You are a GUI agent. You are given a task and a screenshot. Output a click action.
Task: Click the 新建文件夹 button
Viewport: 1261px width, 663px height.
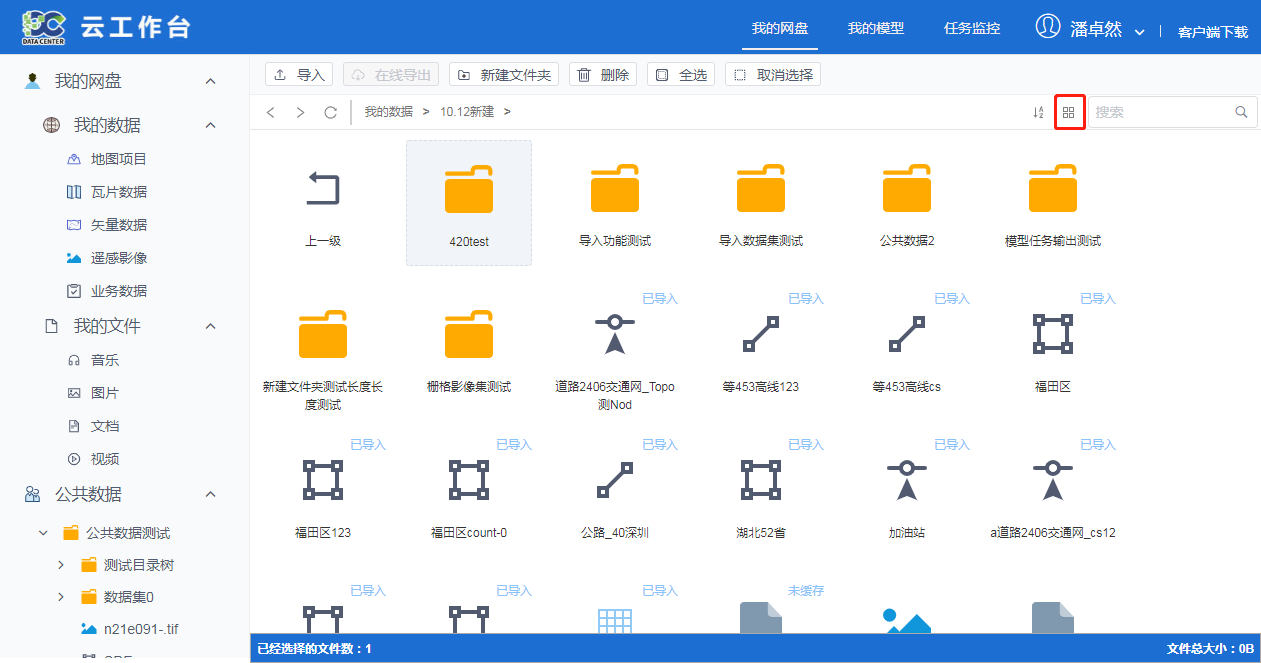pos(504,75)
